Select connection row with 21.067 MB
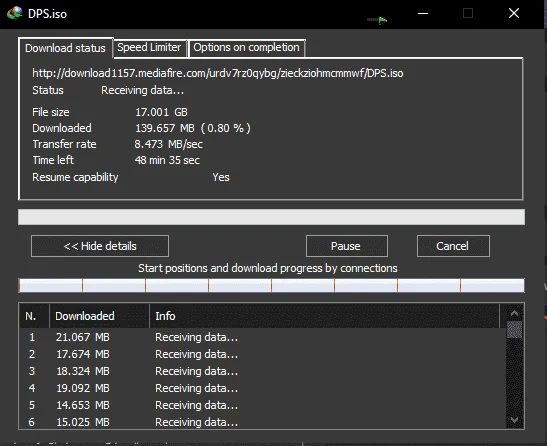The image size is (547, 446). [x=263, y=337]
